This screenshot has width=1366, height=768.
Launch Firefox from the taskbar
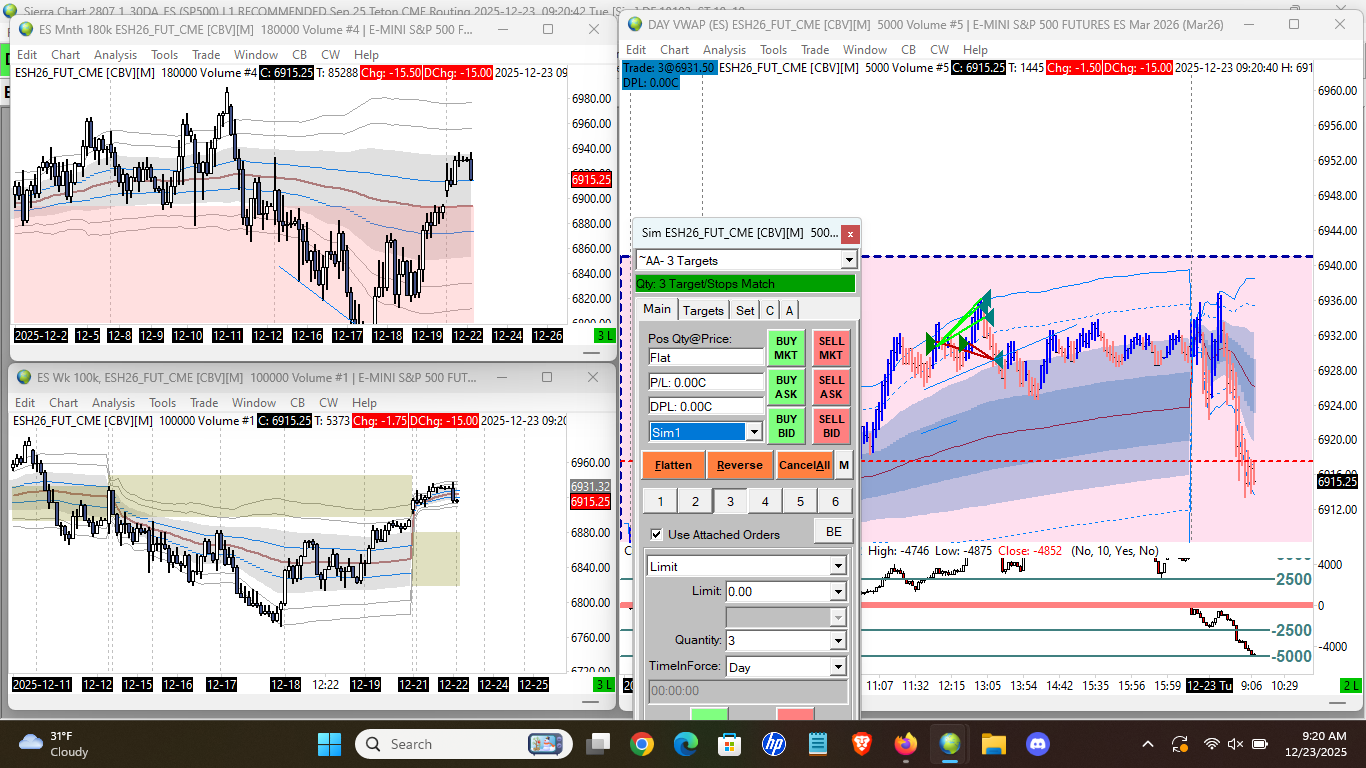[x=906, y=744]
